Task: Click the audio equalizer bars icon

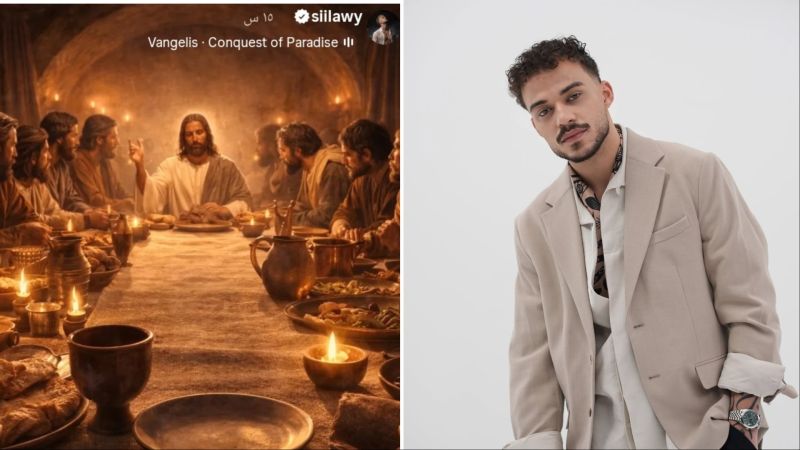Action: 348,42
